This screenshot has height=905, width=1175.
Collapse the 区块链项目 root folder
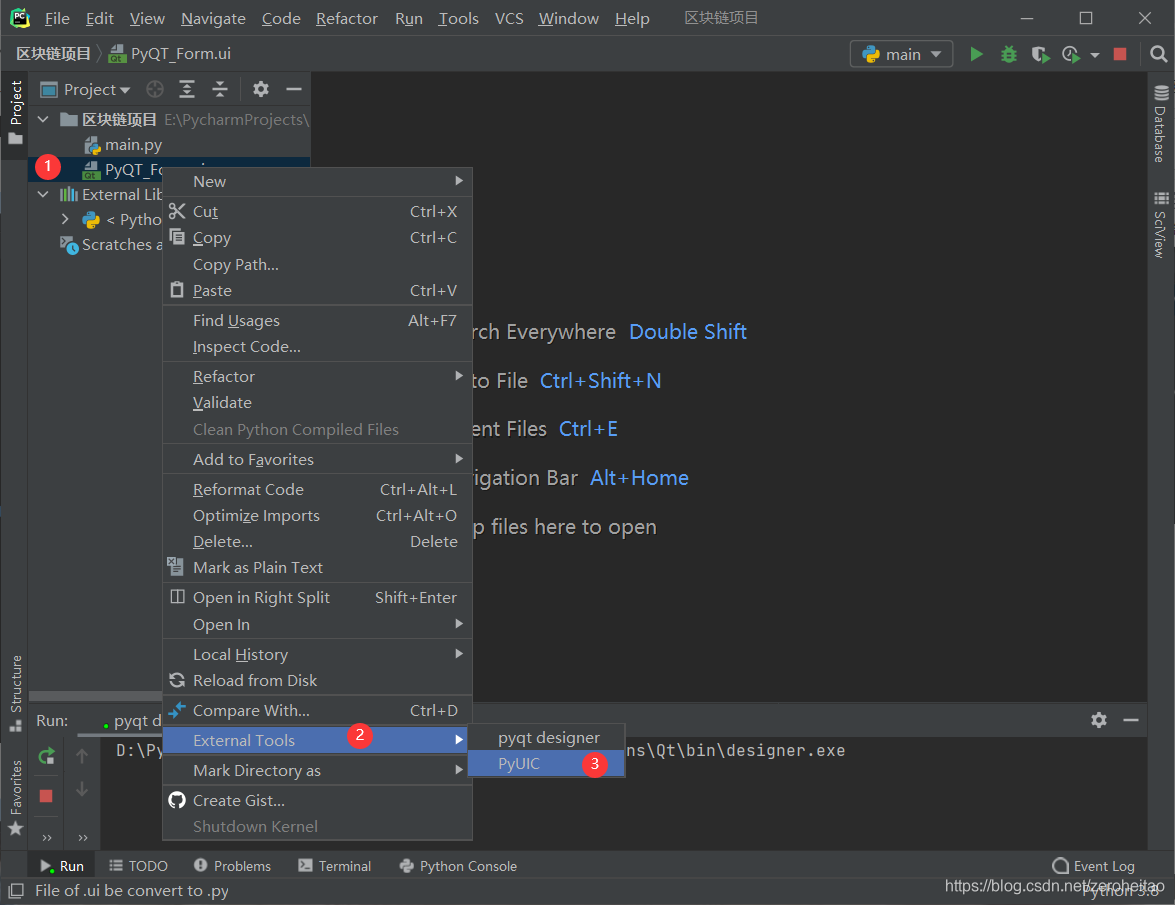click(43, 119)
